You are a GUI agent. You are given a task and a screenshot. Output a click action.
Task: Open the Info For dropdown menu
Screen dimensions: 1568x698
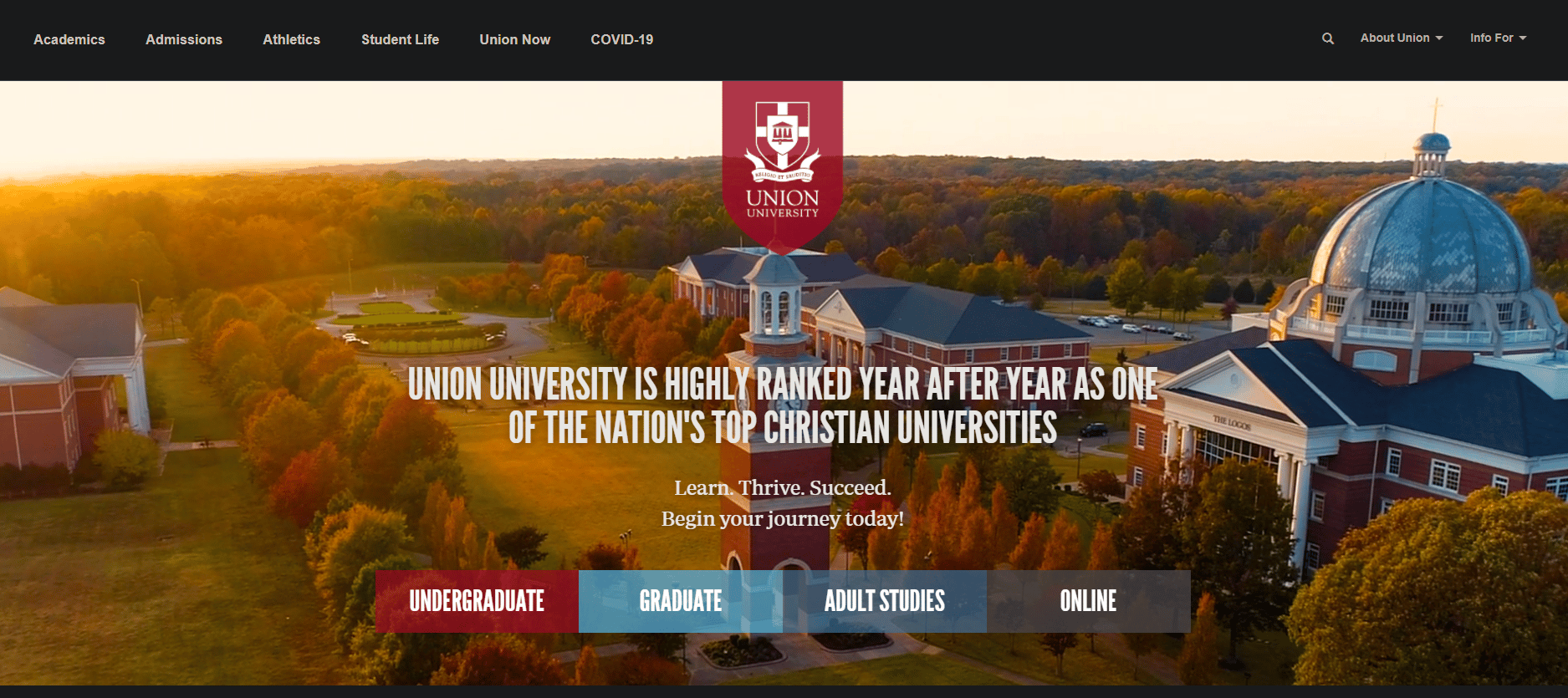click(1498, 38)
